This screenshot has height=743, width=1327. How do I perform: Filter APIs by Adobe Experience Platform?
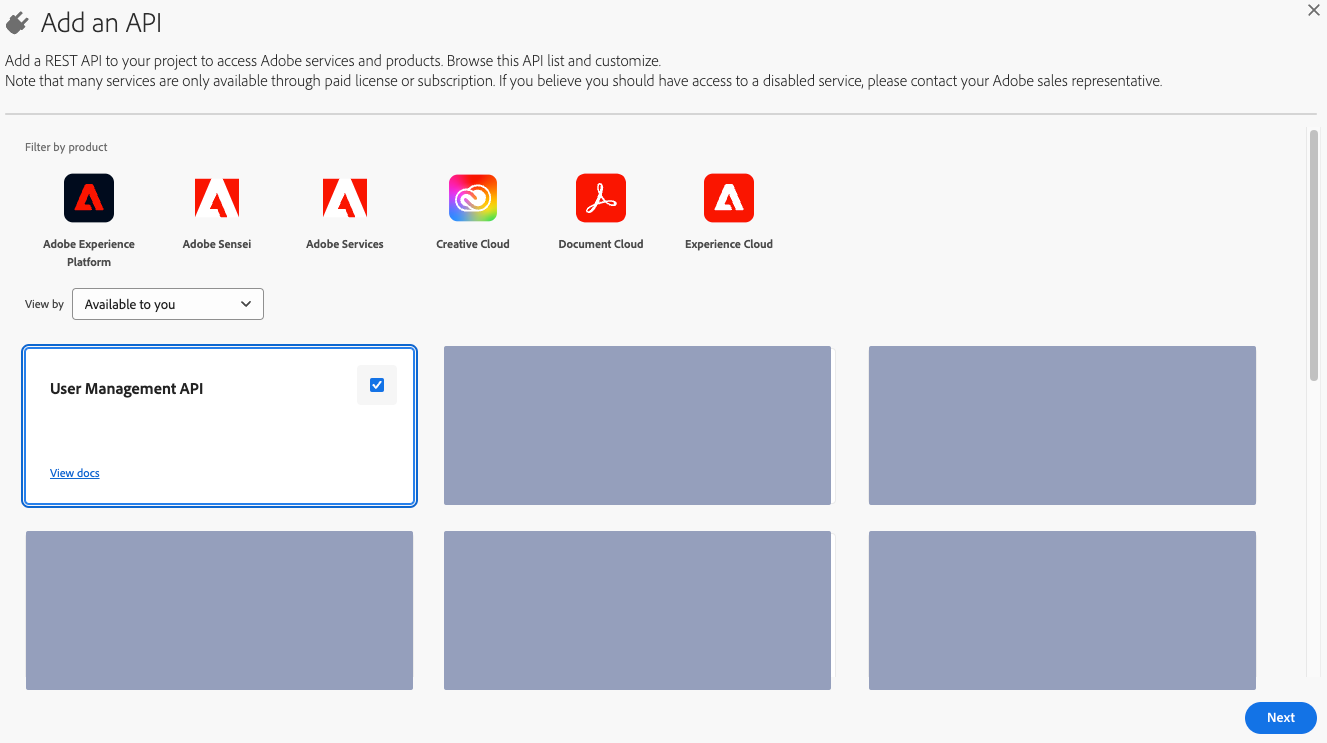pyautogui.click(x=88, y=198)
